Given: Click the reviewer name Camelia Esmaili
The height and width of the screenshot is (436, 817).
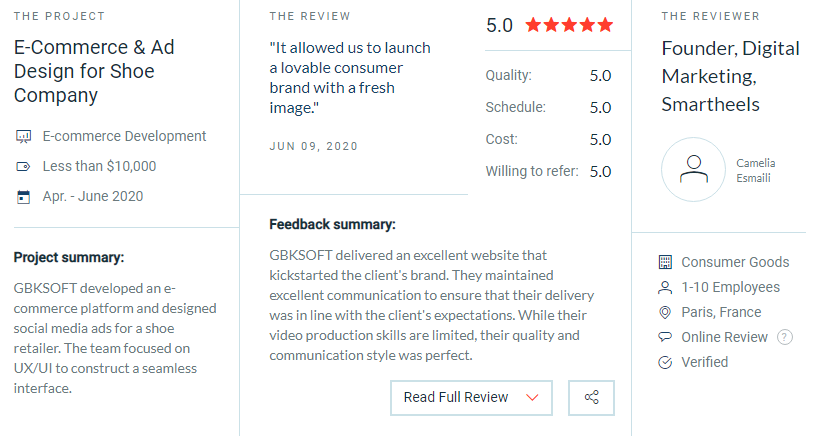Looking at the screenshot, I should pyautogui.click(x=756, y=170).
